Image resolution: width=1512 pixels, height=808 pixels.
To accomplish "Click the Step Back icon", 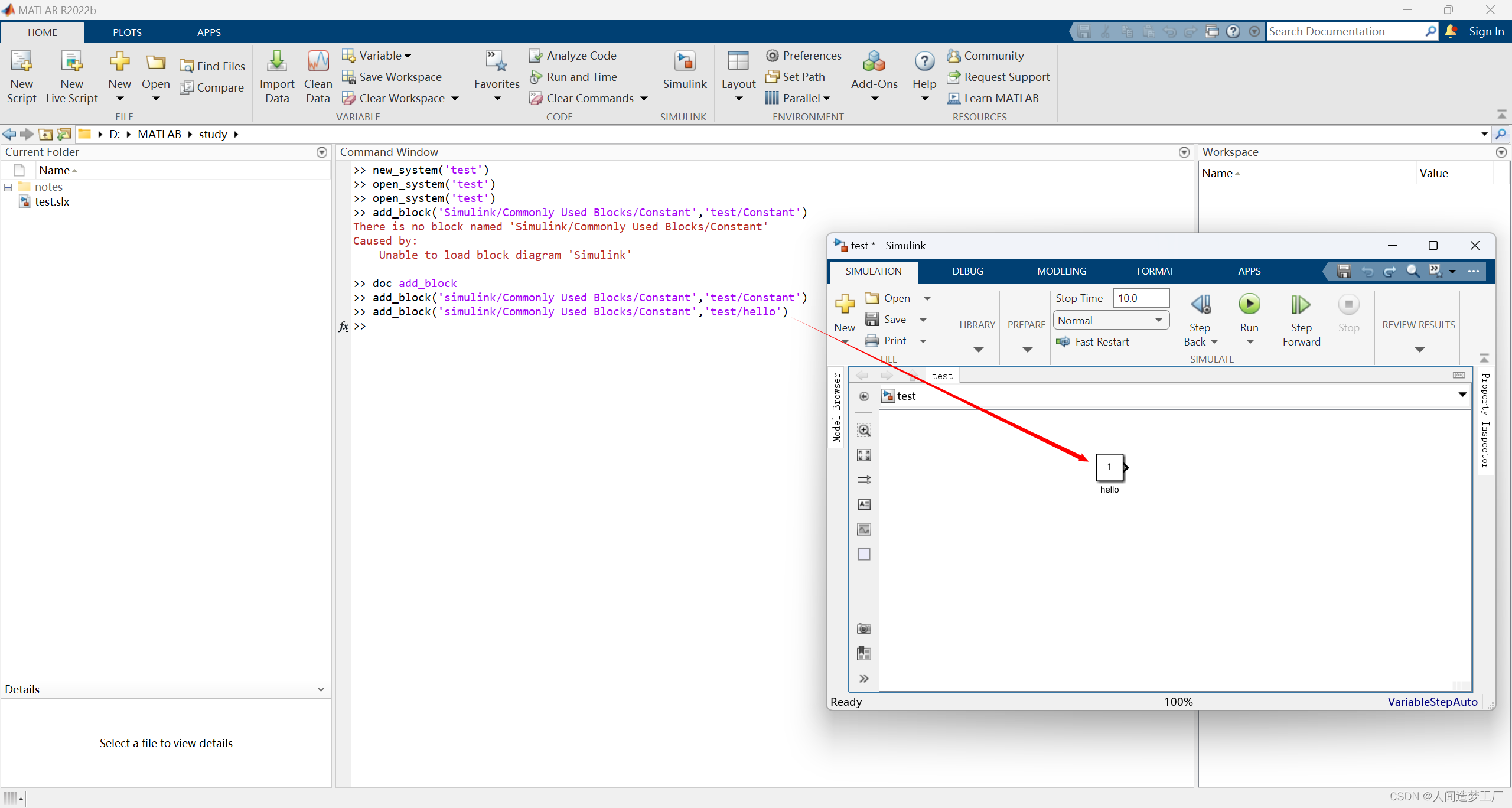I will (1200, 305).
